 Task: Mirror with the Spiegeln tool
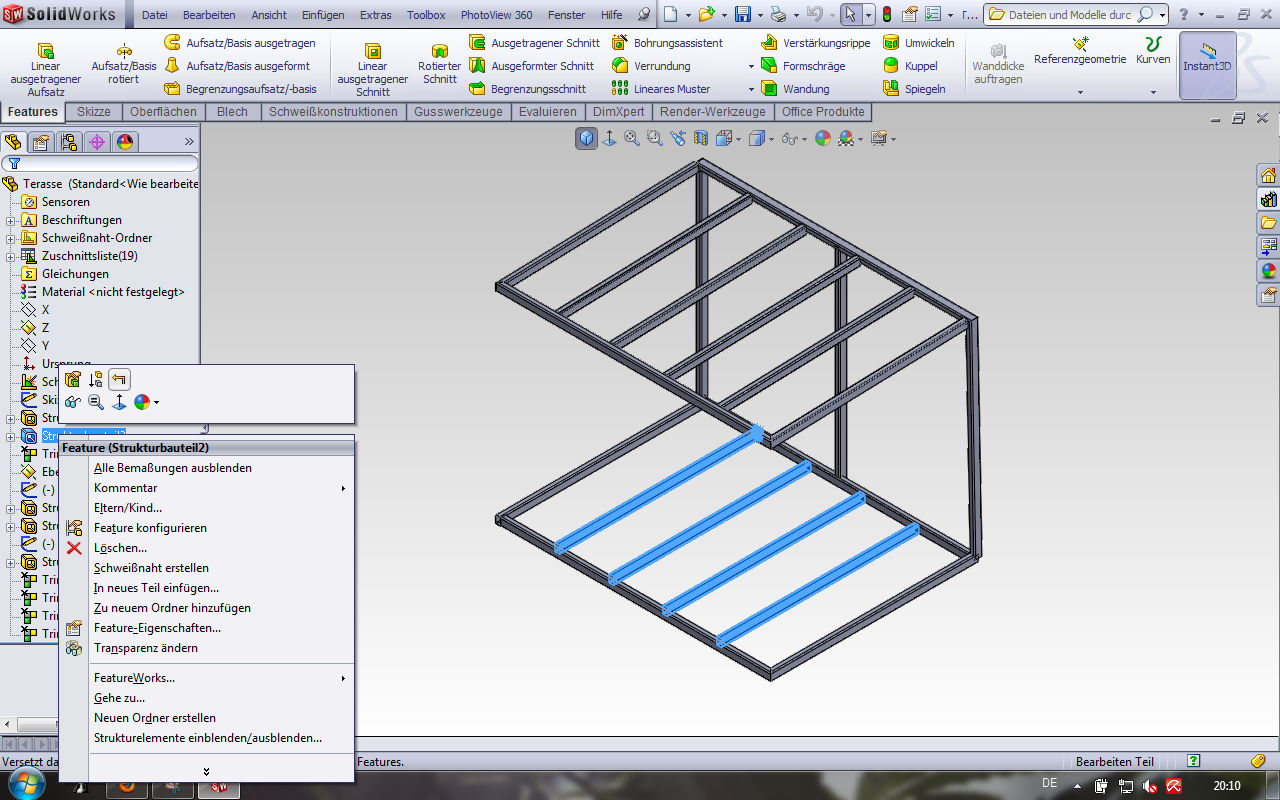915,89
